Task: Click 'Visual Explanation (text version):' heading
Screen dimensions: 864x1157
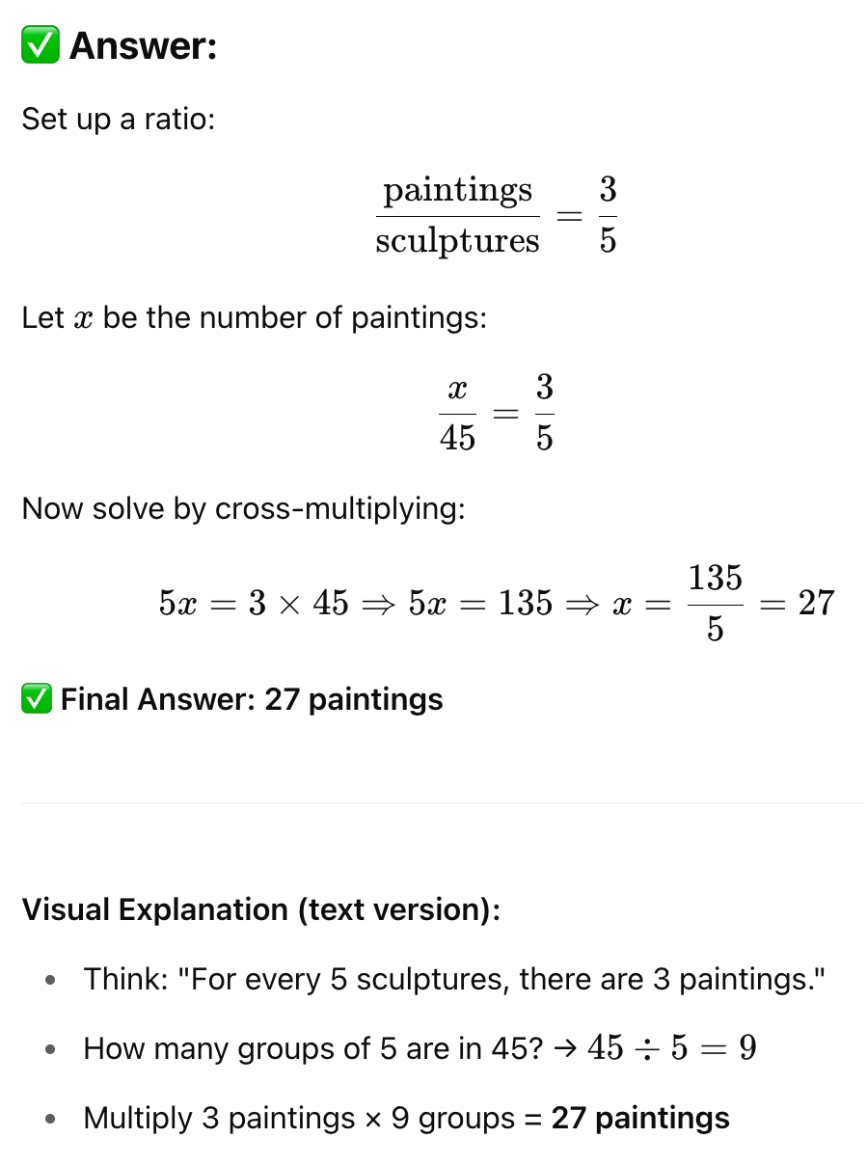Action: coord(261,910)
